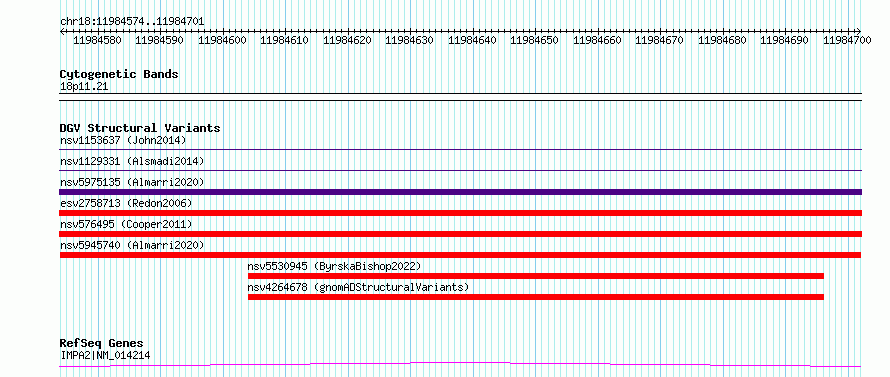This screenshot has height=377, width=890.
Task: Click the thin purple nsv1153637 variant line
Action: click(x=460, y=149)
